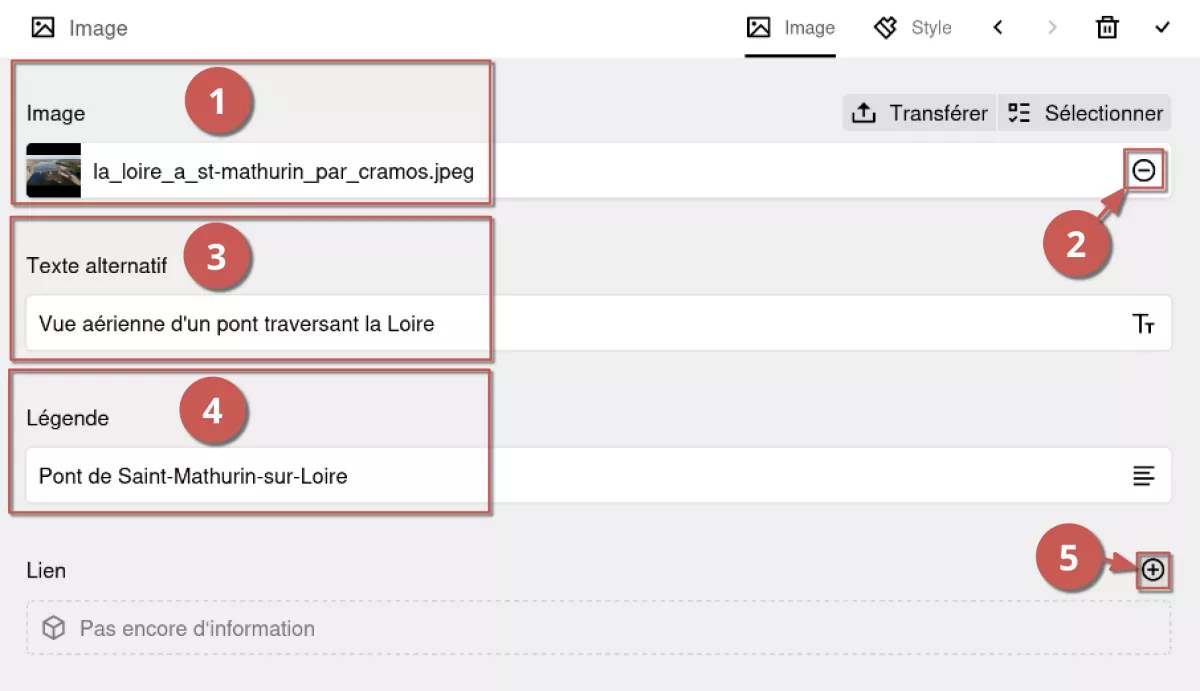Click the trash icon to delete block
Image resolution: width=1200 pixels, height=691 pixels.
(x=1107, y=28)
